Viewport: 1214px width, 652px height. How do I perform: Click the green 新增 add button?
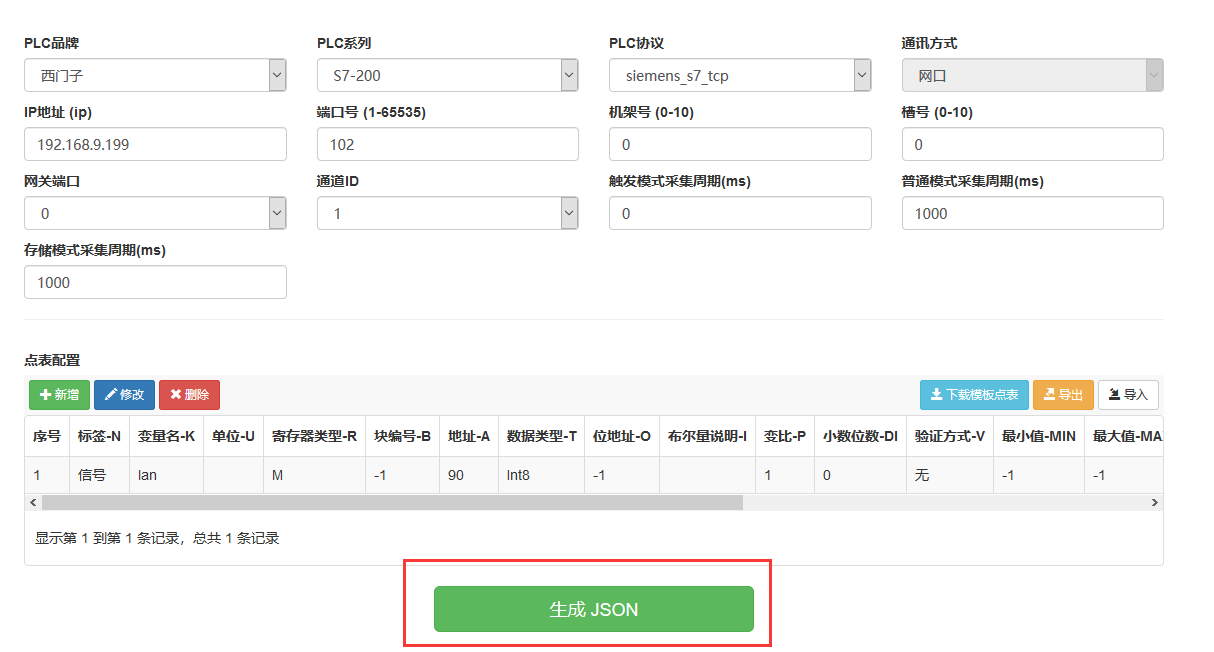click(59, 395)
